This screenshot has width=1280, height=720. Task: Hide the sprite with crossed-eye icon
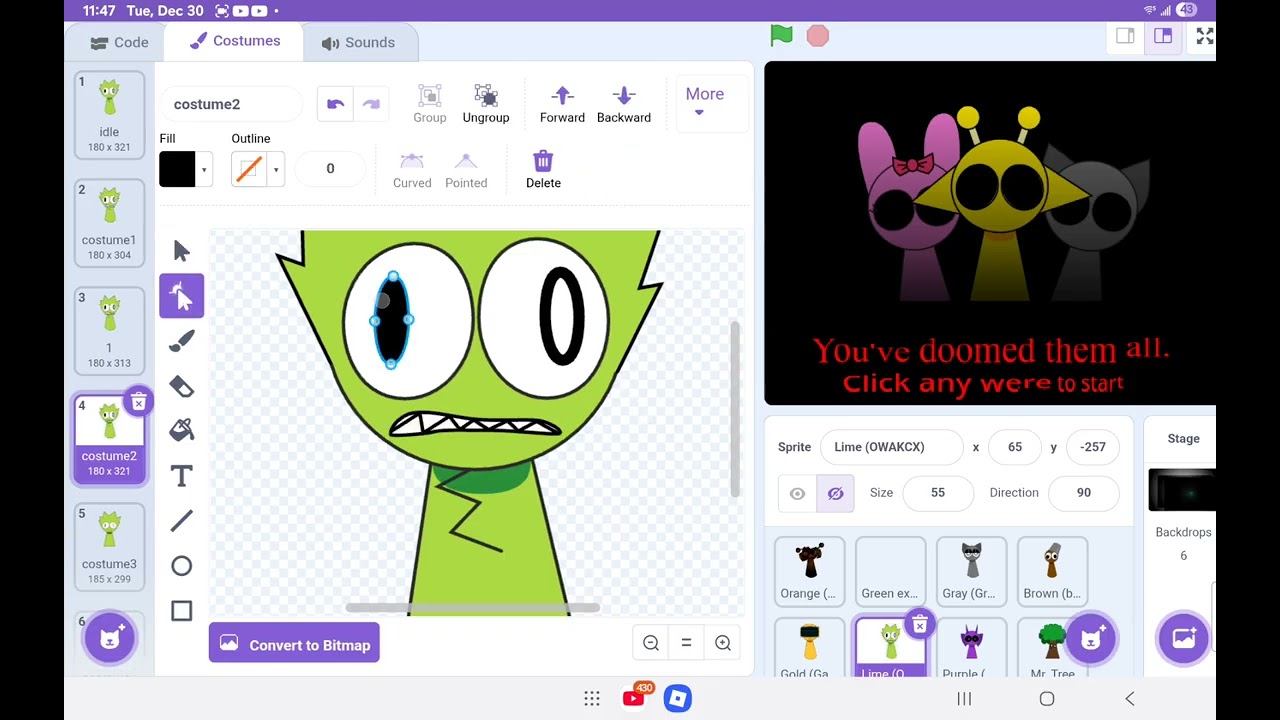pos(835,493)
